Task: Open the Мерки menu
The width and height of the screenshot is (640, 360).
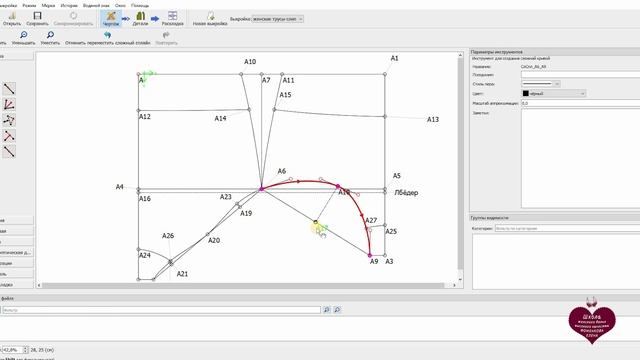Action: [x=48, y=6]
